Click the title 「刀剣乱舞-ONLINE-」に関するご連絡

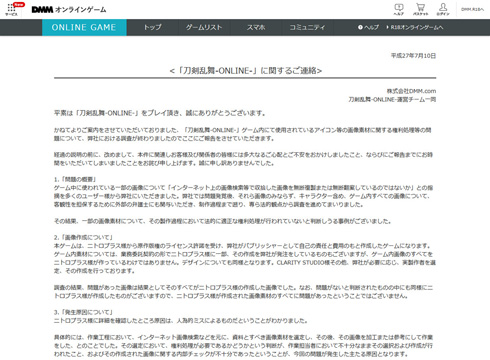(246, 71)
